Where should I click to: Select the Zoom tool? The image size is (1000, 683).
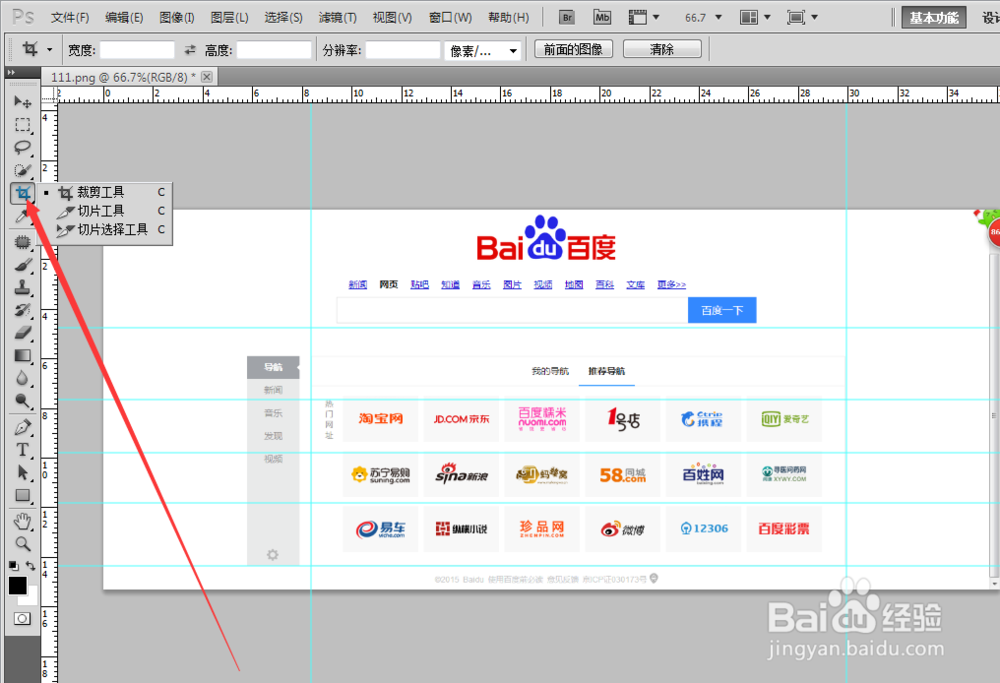coord(22,544)
